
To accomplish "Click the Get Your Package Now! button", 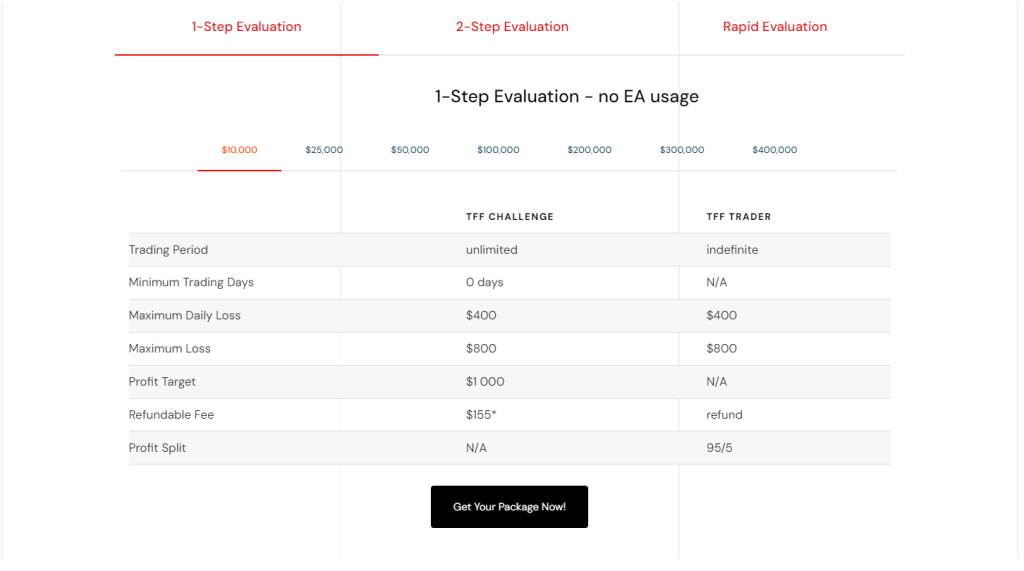I will click(509, 507).
